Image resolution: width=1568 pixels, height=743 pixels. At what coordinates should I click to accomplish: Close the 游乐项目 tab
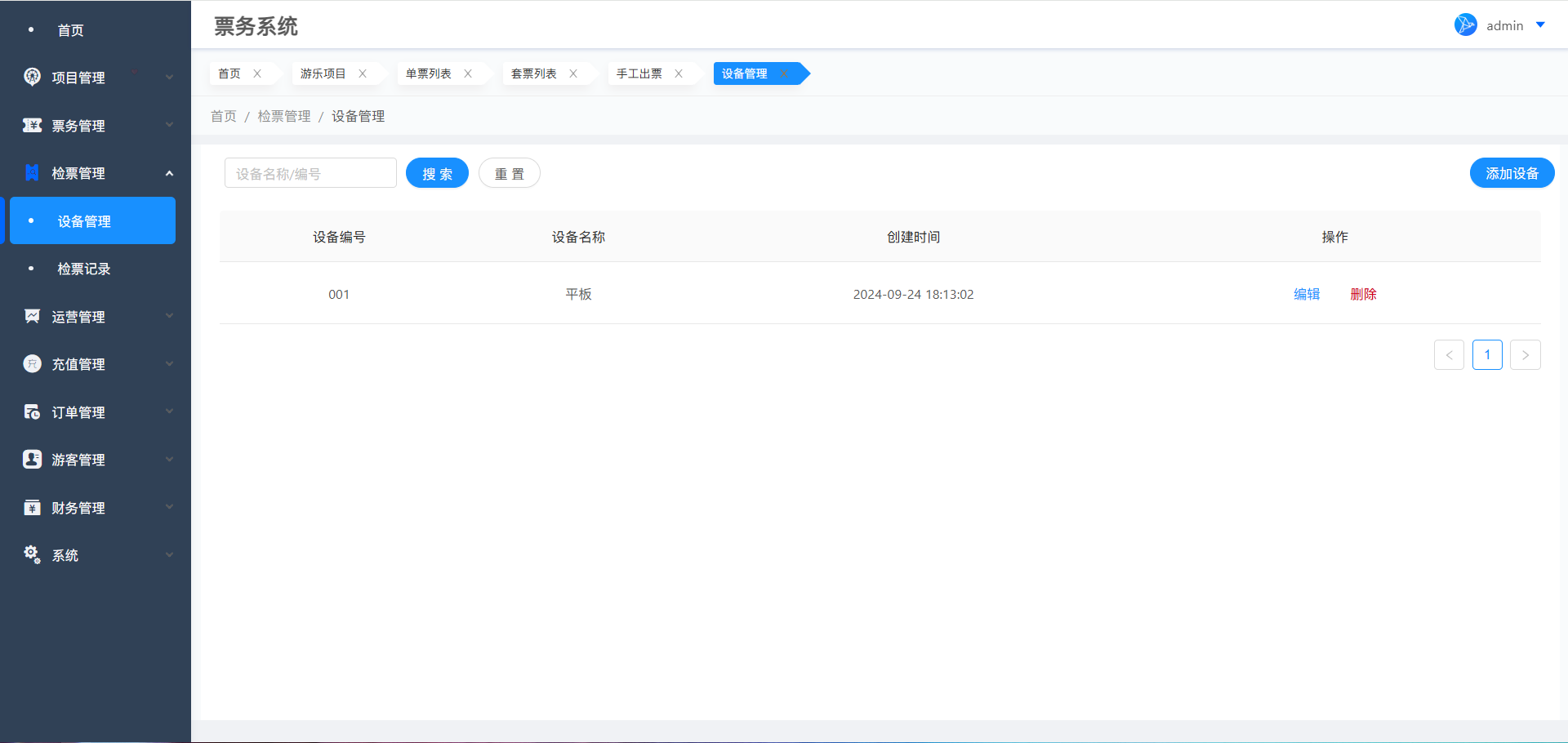coord(363,73)
